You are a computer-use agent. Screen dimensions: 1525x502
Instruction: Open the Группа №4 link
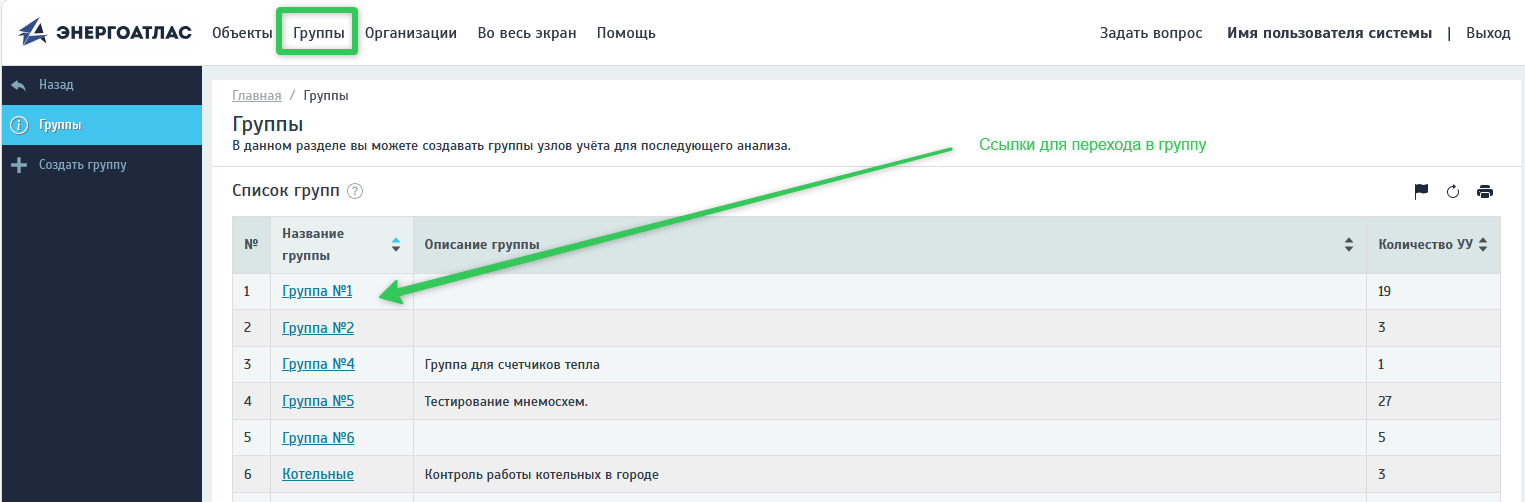coord(318,364)
